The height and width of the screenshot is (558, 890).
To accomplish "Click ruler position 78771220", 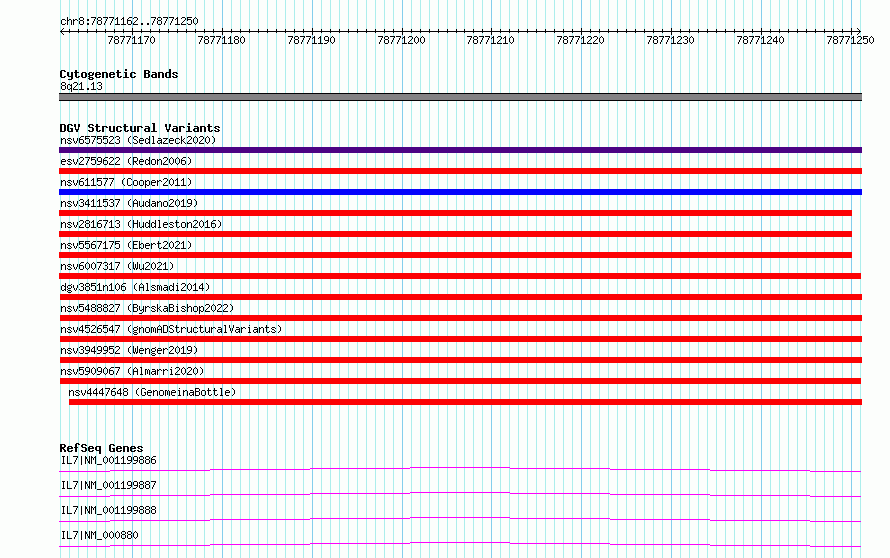I will pyautogui.click(x=580, y=40).
